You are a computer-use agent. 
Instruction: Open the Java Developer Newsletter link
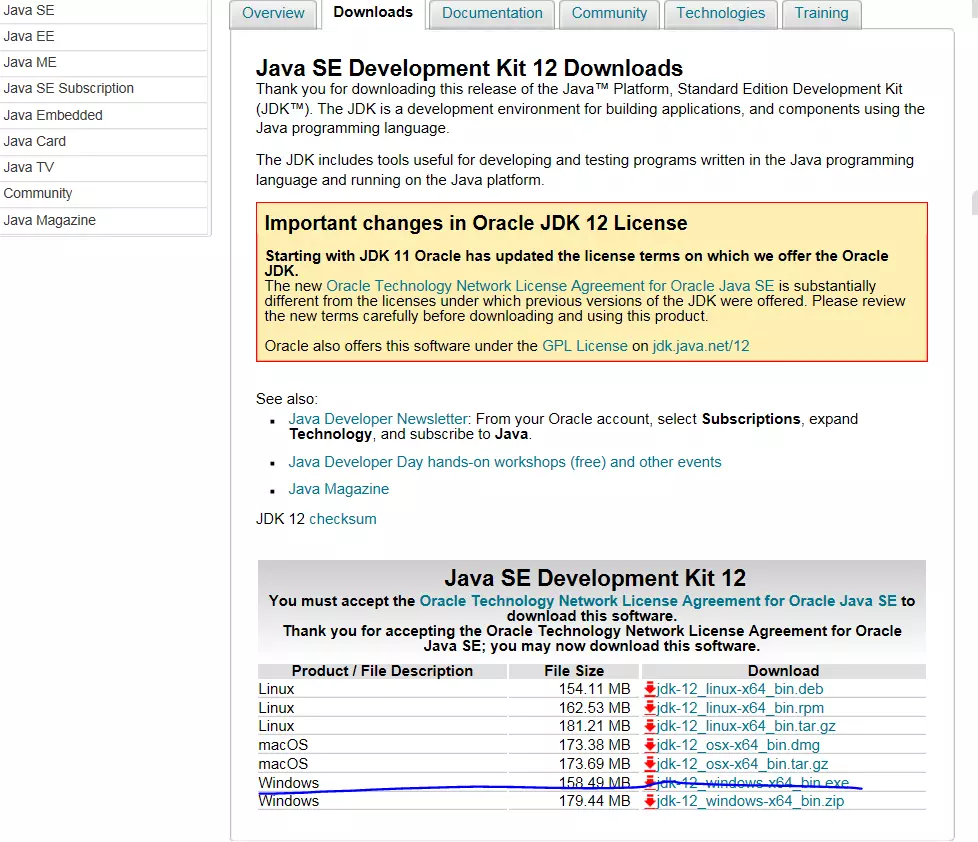point(378,419)
